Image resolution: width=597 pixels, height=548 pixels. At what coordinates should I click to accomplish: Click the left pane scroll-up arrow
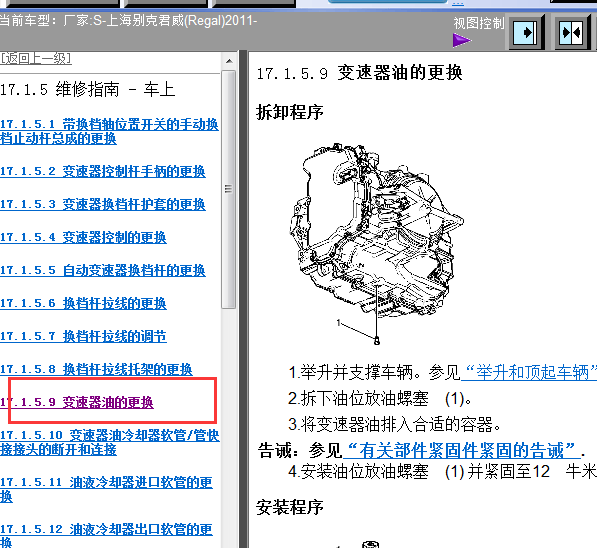(229, 61)
